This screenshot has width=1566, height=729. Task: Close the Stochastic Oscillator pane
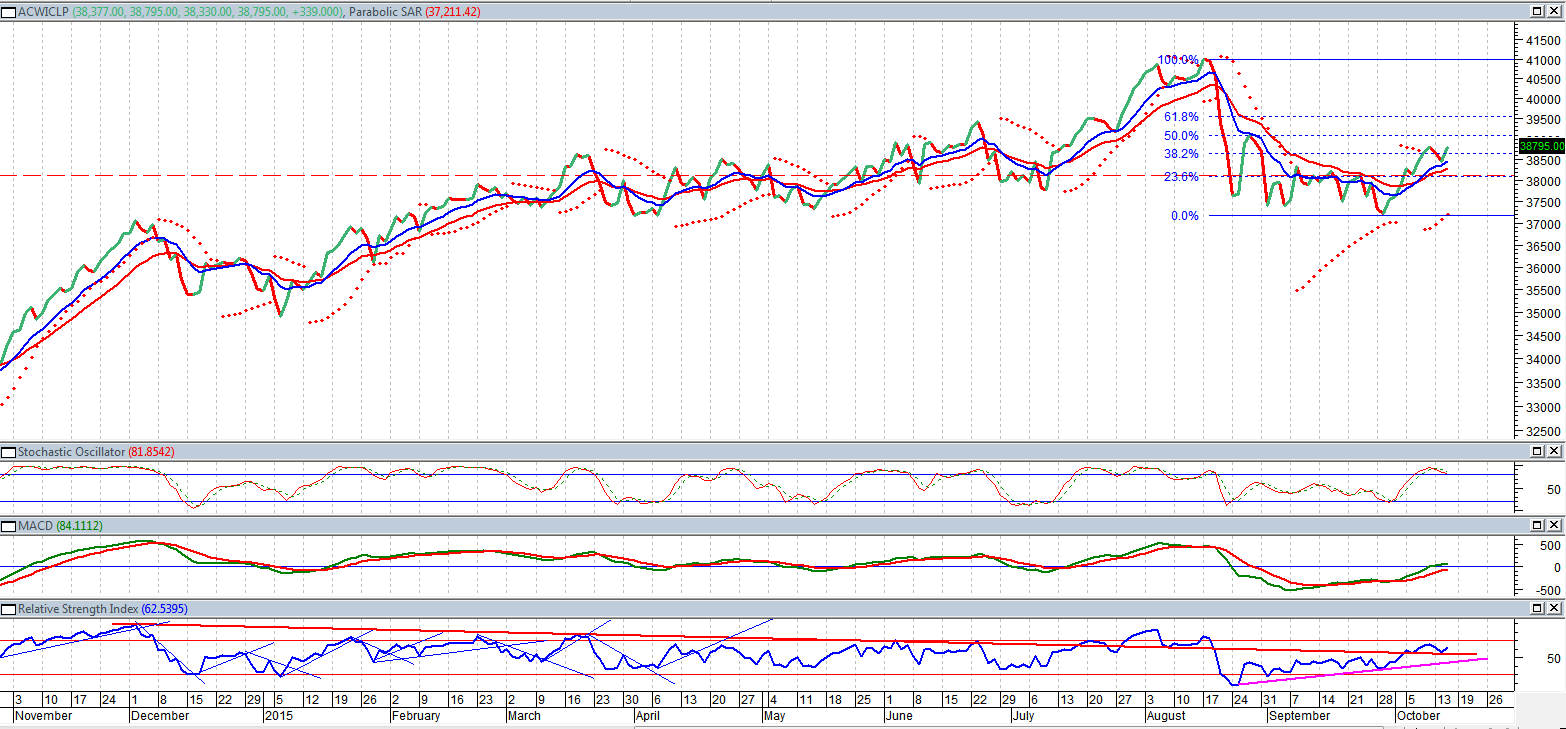click(x=1555, y=452)
